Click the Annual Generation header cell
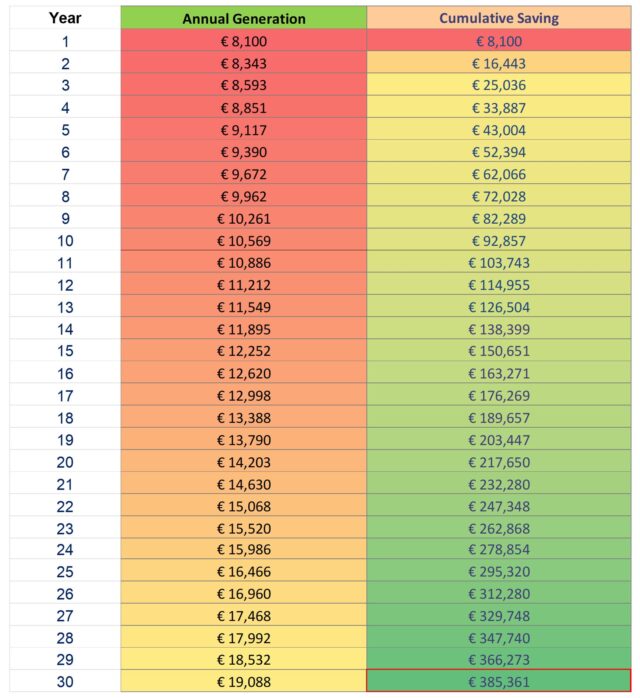Image resolution: width=640 pixels, height=698 pixels. [243, 18]
